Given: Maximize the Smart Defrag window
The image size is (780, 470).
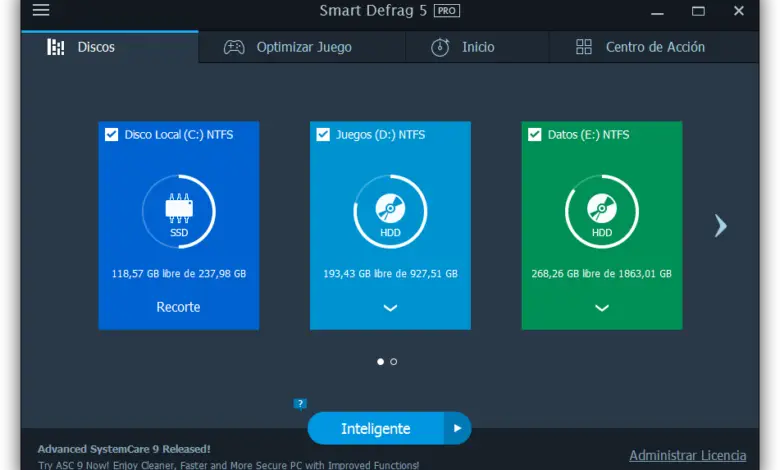Looking at the screenshot, I should click(698, 11).
